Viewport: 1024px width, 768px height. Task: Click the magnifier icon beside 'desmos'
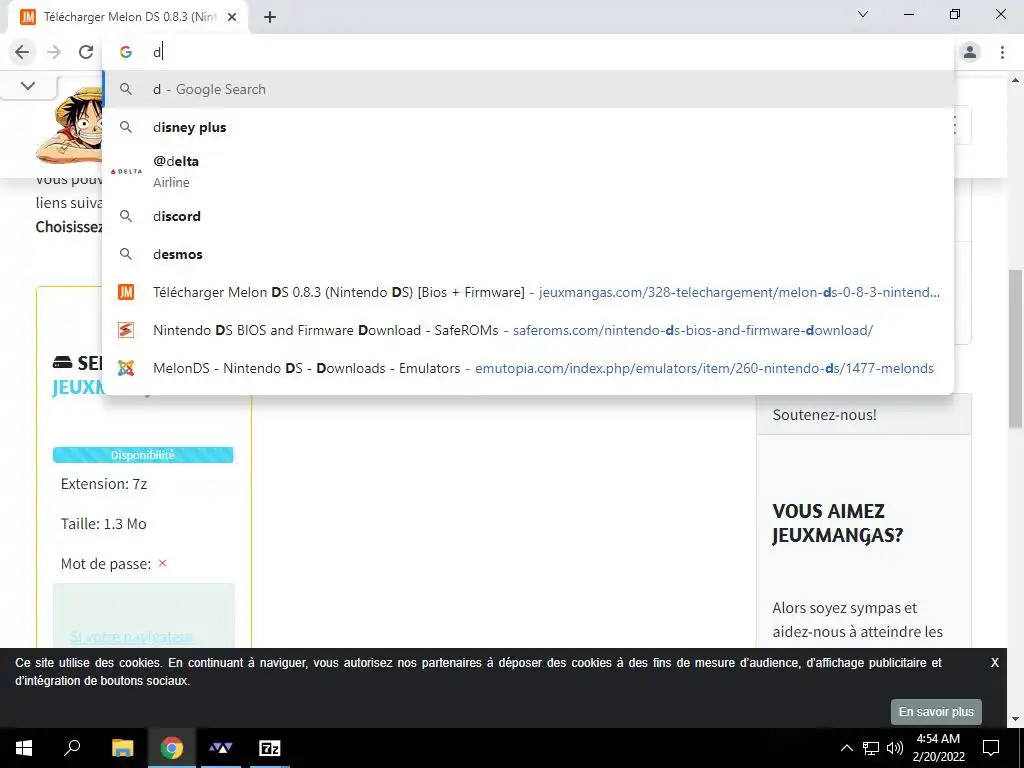[x=126, y=254]
